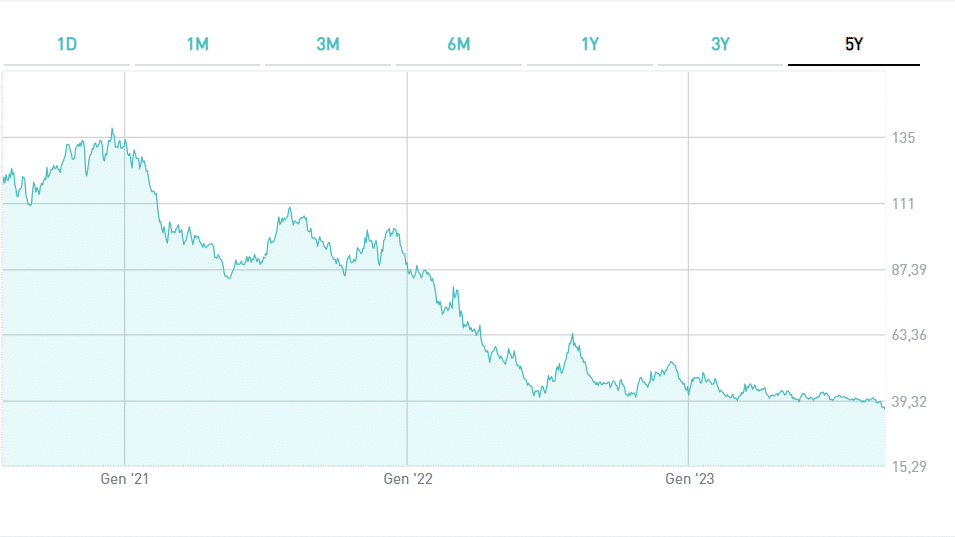Select the 1M range tab
955x537 pixels.
pos(198,44)
